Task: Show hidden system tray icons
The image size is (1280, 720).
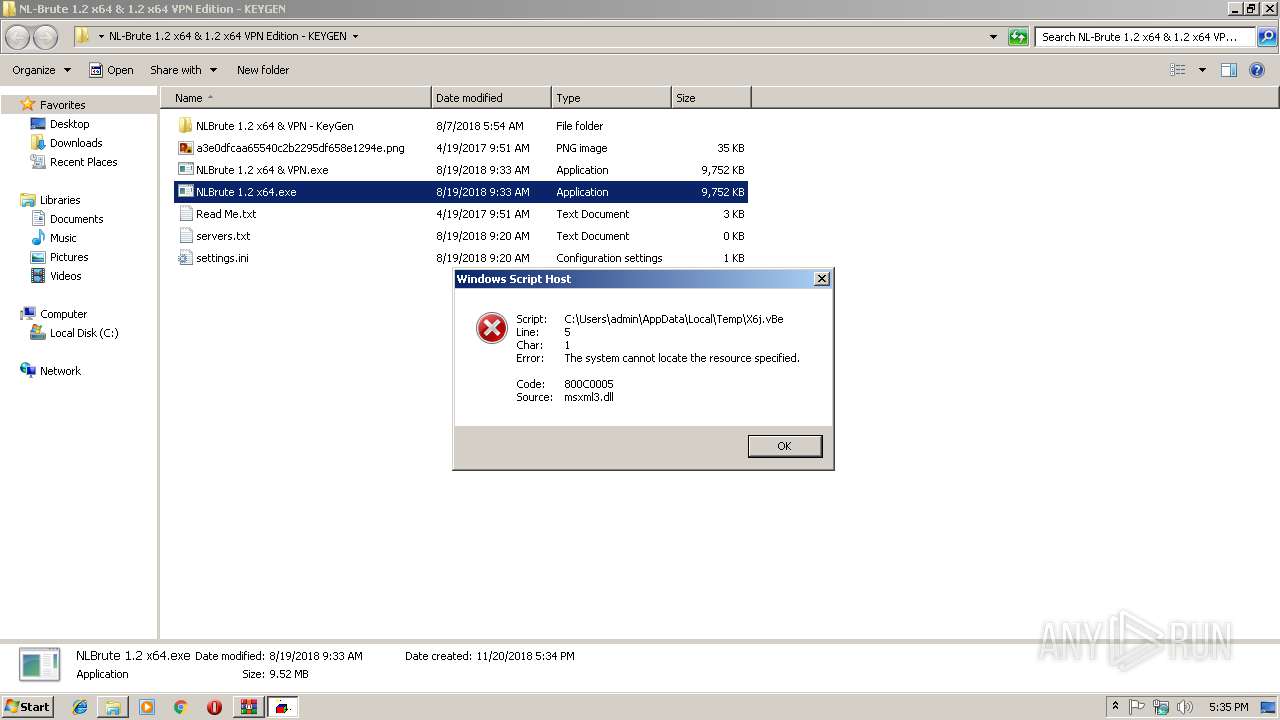Action: point(1115,707)
